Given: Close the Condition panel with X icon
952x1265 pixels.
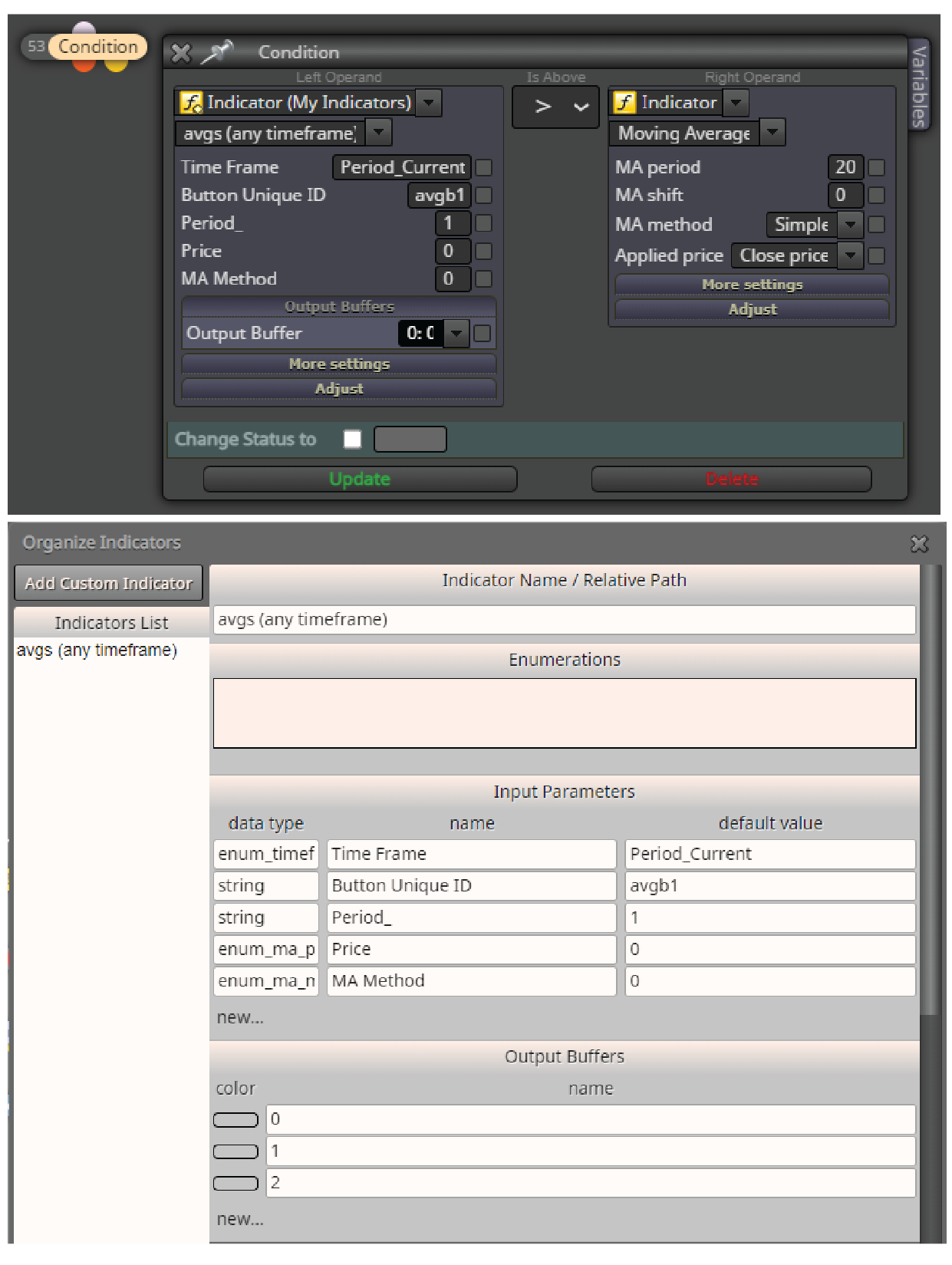Looking at the screenshot, I should pos(181,53).
